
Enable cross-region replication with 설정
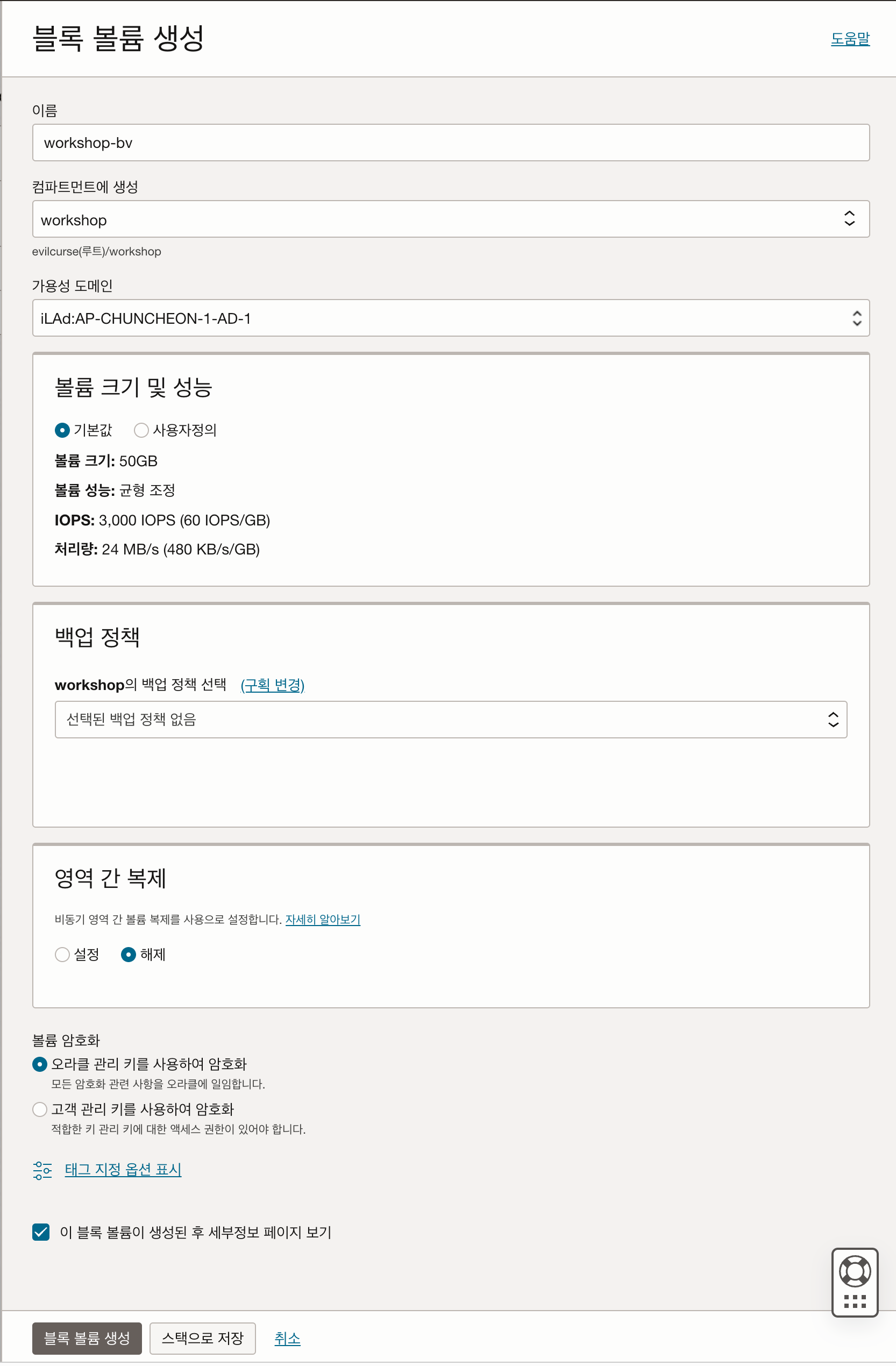pos(62,954)
